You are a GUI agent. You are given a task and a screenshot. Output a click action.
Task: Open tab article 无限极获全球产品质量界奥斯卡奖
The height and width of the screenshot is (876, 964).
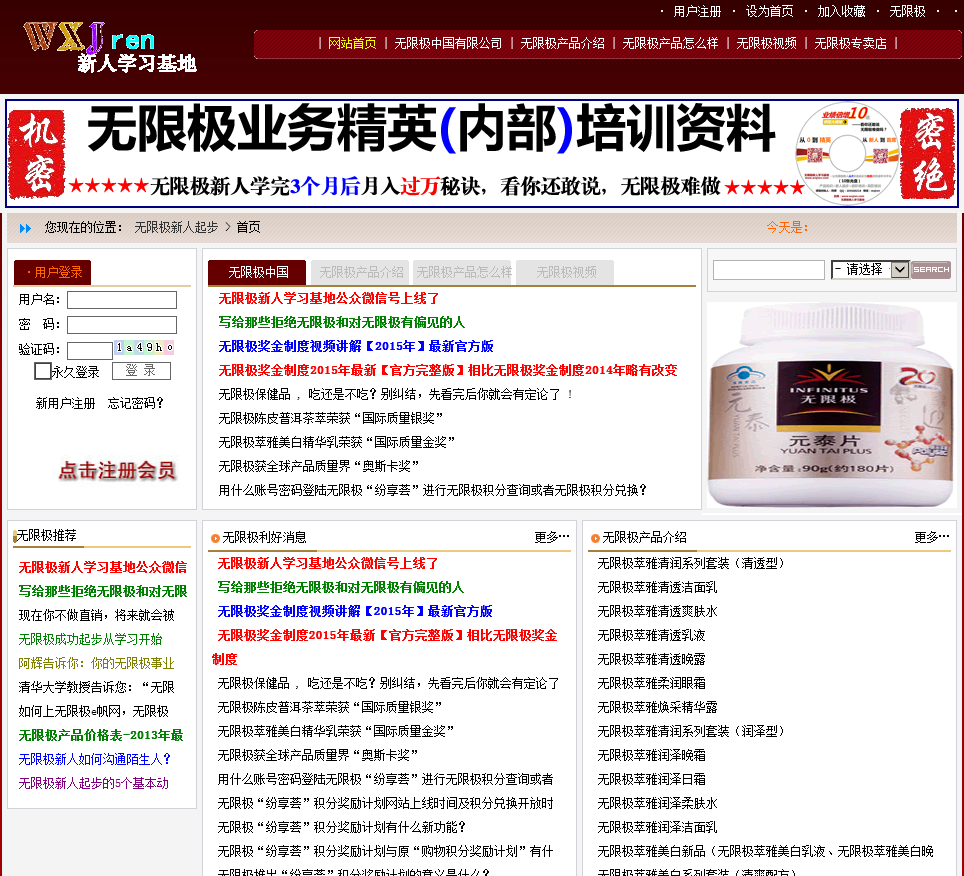click(318, 467)
